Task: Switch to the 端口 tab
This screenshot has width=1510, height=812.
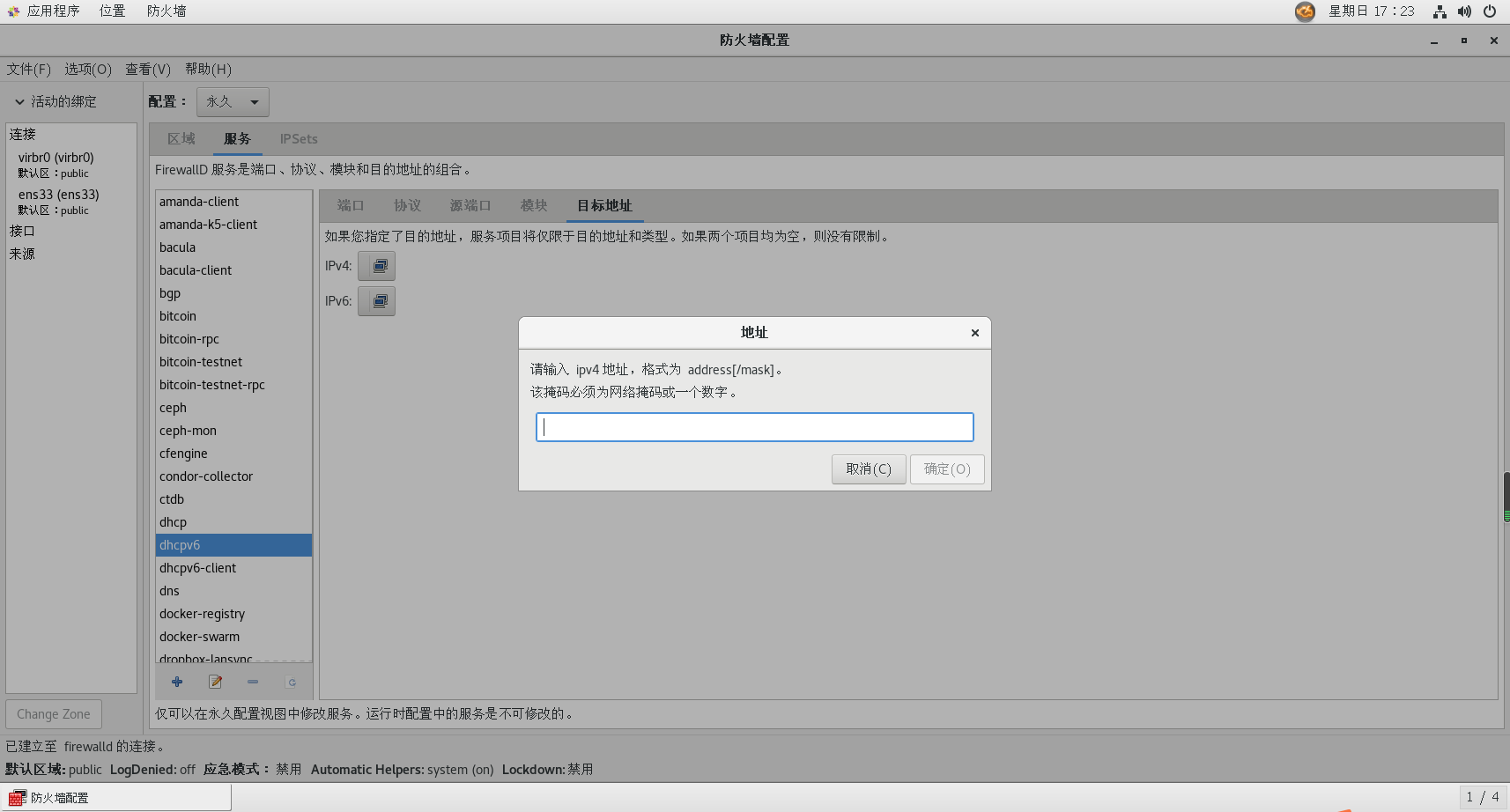Action: [x=351, y=206]
